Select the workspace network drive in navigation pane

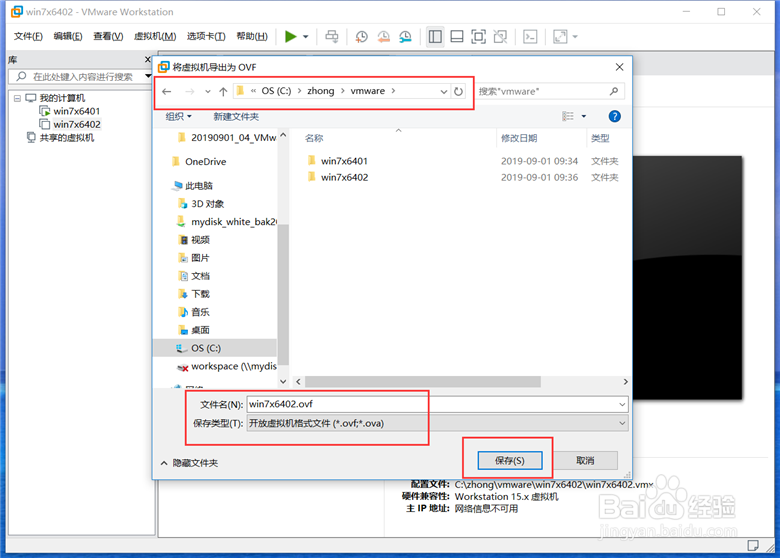pyautogui.click(x=227, y=367)
